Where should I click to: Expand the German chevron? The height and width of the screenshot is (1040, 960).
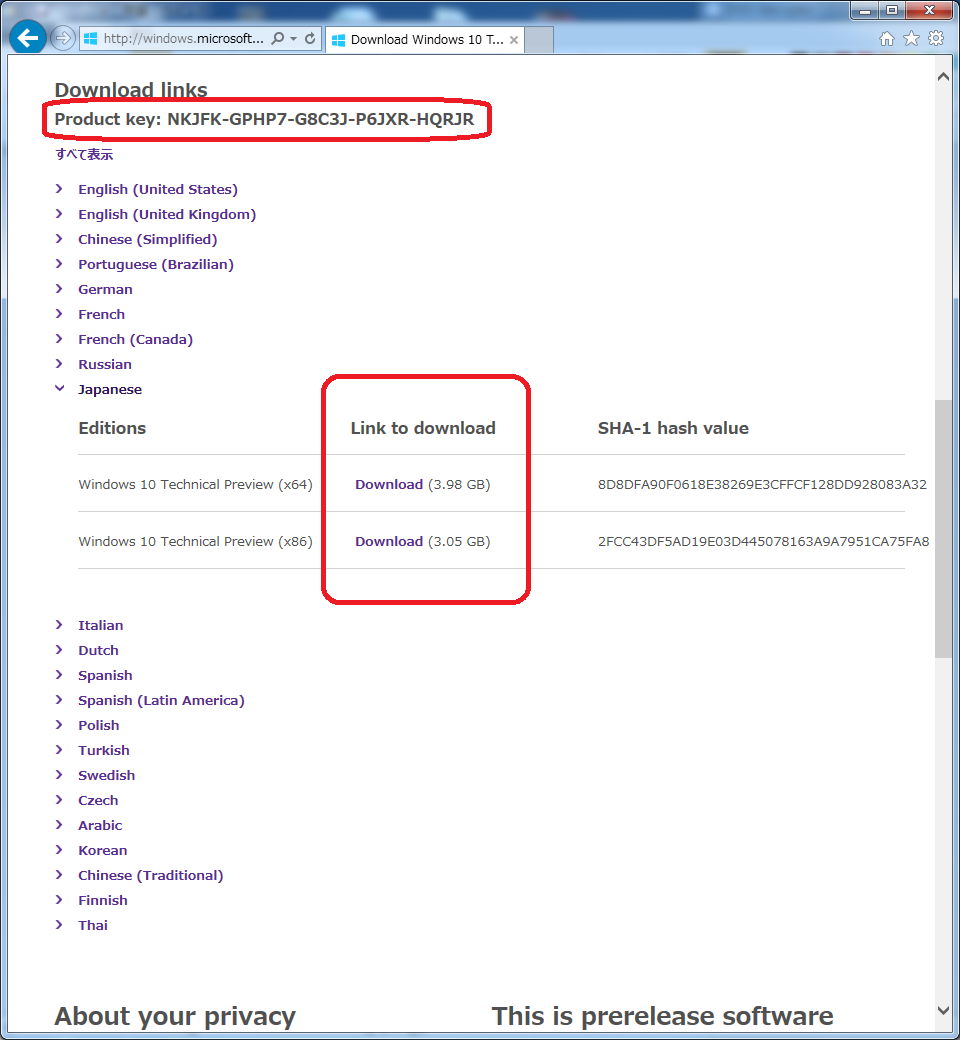pos(59,289)
